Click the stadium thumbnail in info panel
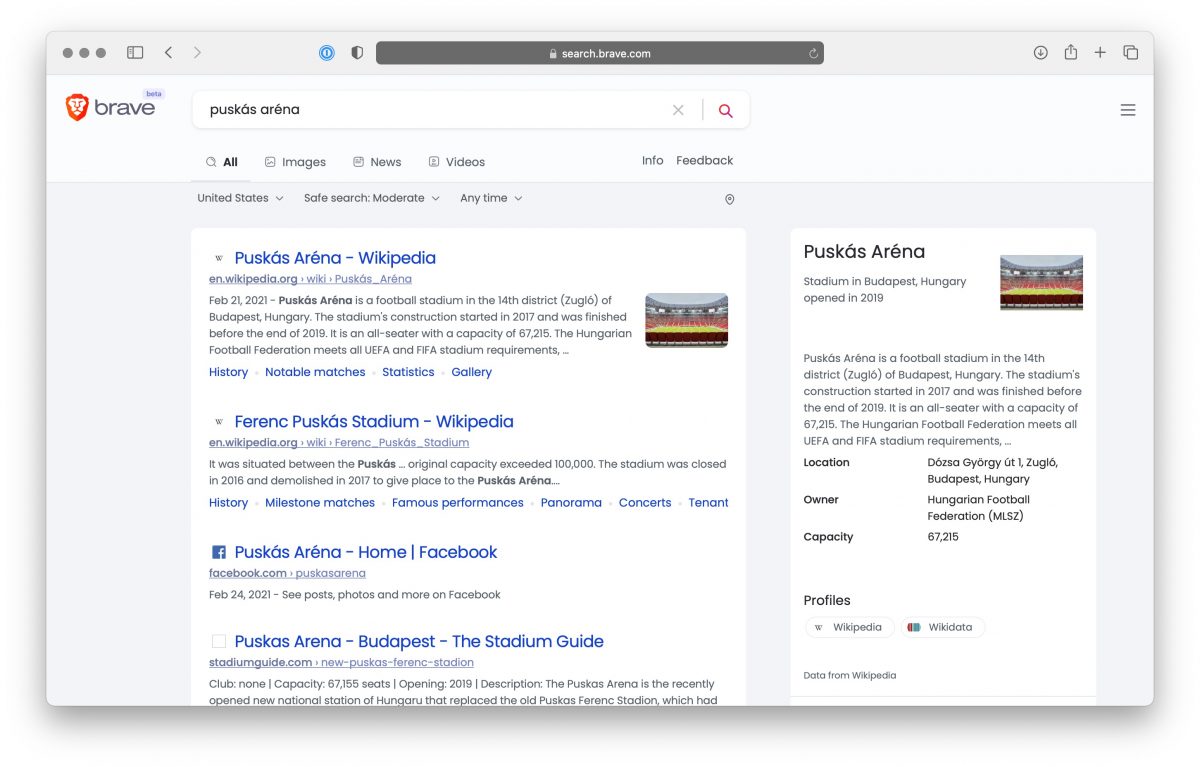The height and width of the screenshot is (767, 1200). coord(1041,282)
